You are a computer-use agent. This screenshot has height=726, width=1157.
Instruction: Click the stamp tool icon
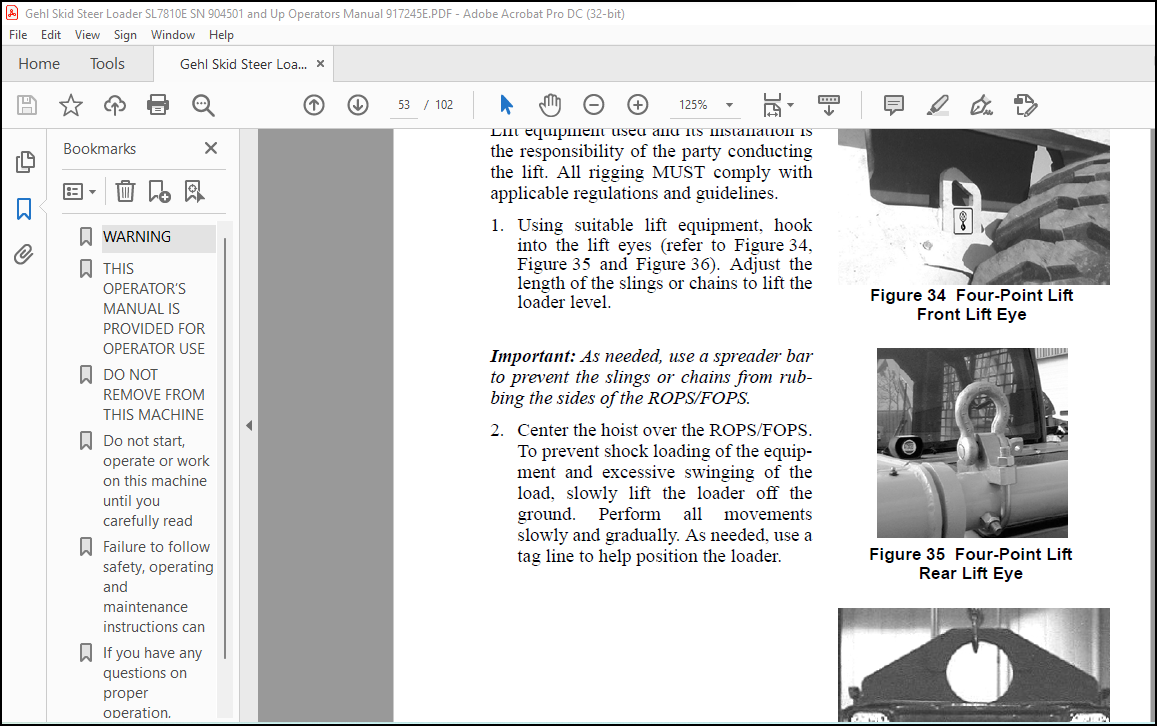(1026, 105)
